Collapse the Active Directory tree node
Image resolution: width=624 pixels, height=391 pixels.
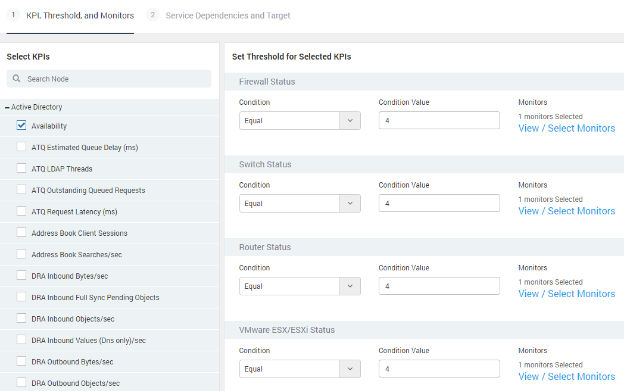[7, 107]
